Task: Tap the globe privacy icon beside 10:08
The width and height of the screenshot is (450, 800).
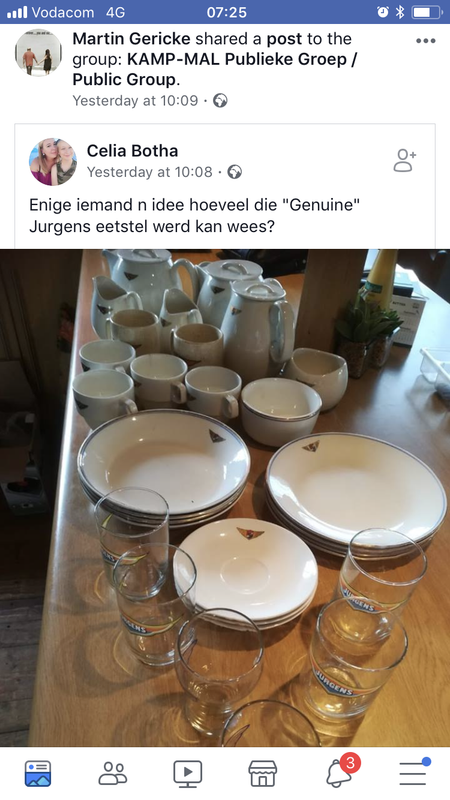Action: tap(235, 172)
